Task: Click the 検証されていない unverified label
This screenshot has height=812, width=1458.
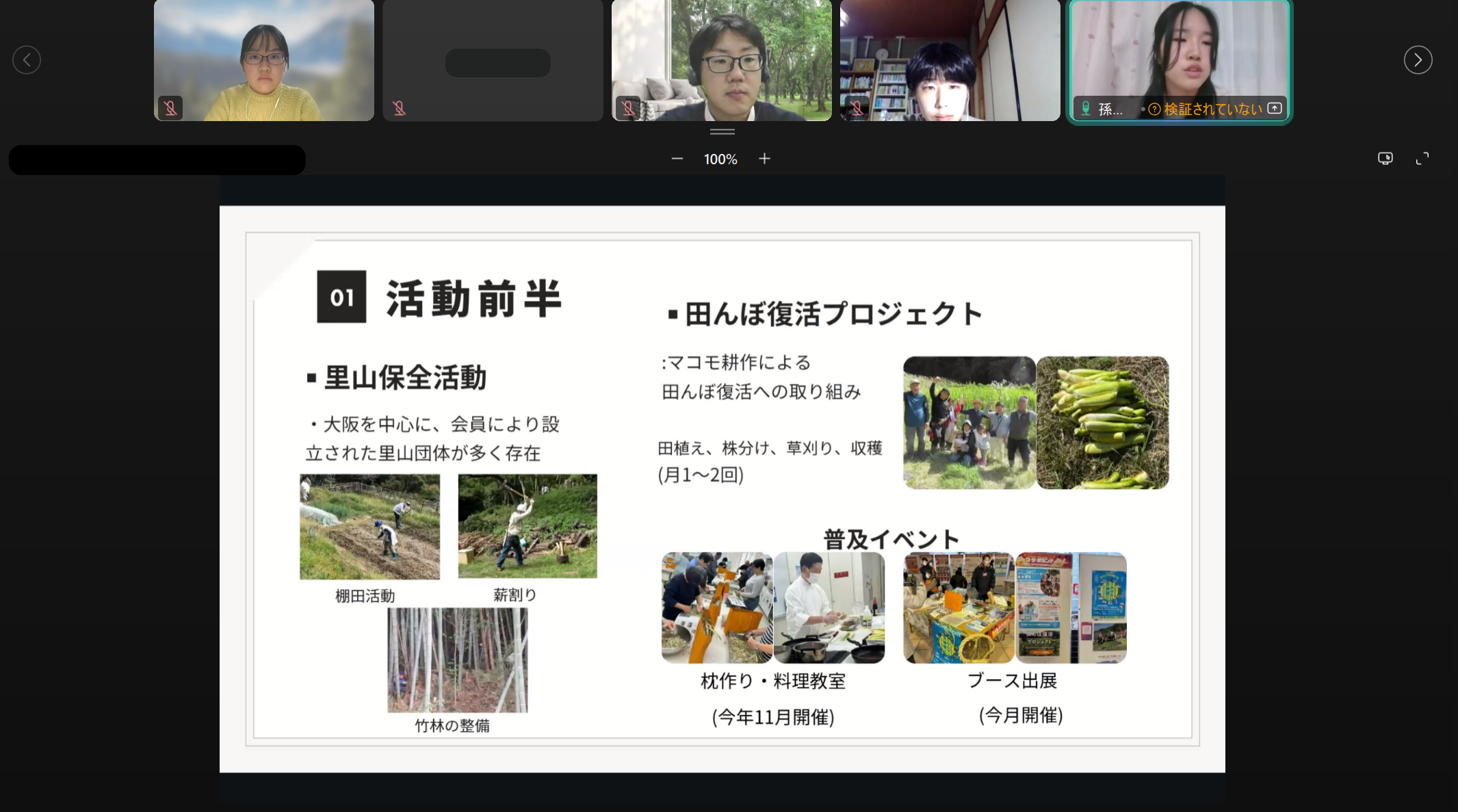Action: (x=1212, y=109)
